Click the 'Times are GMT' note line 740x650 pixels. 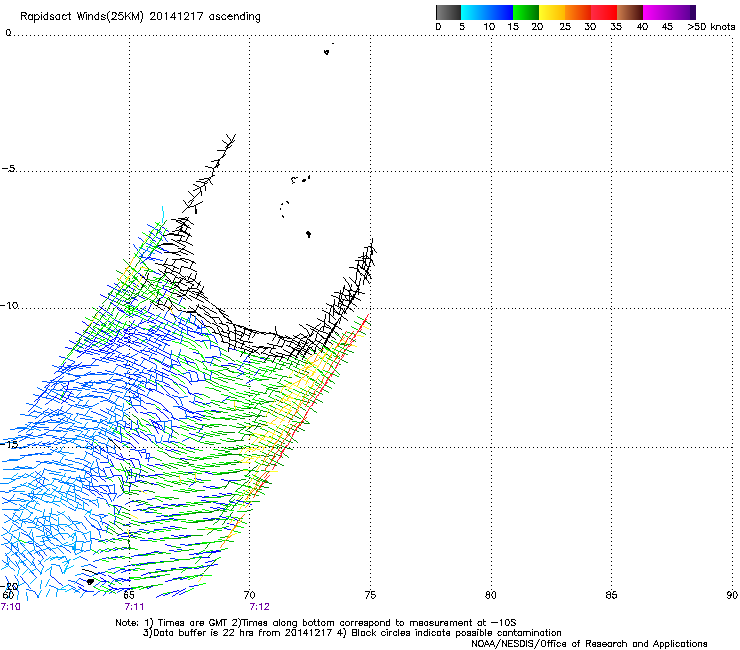coord(316,623)
